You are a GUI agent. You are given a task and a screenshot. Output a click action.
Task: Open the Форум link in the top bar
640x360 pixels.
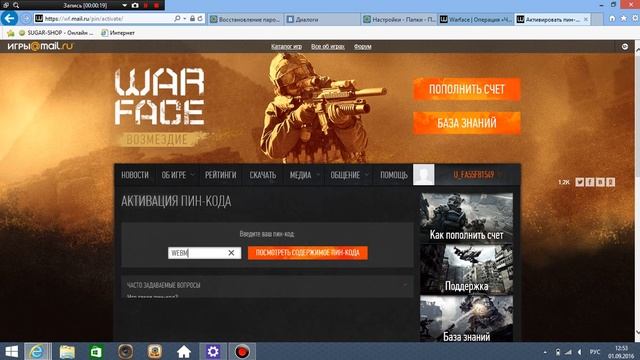tap(362, 47)
